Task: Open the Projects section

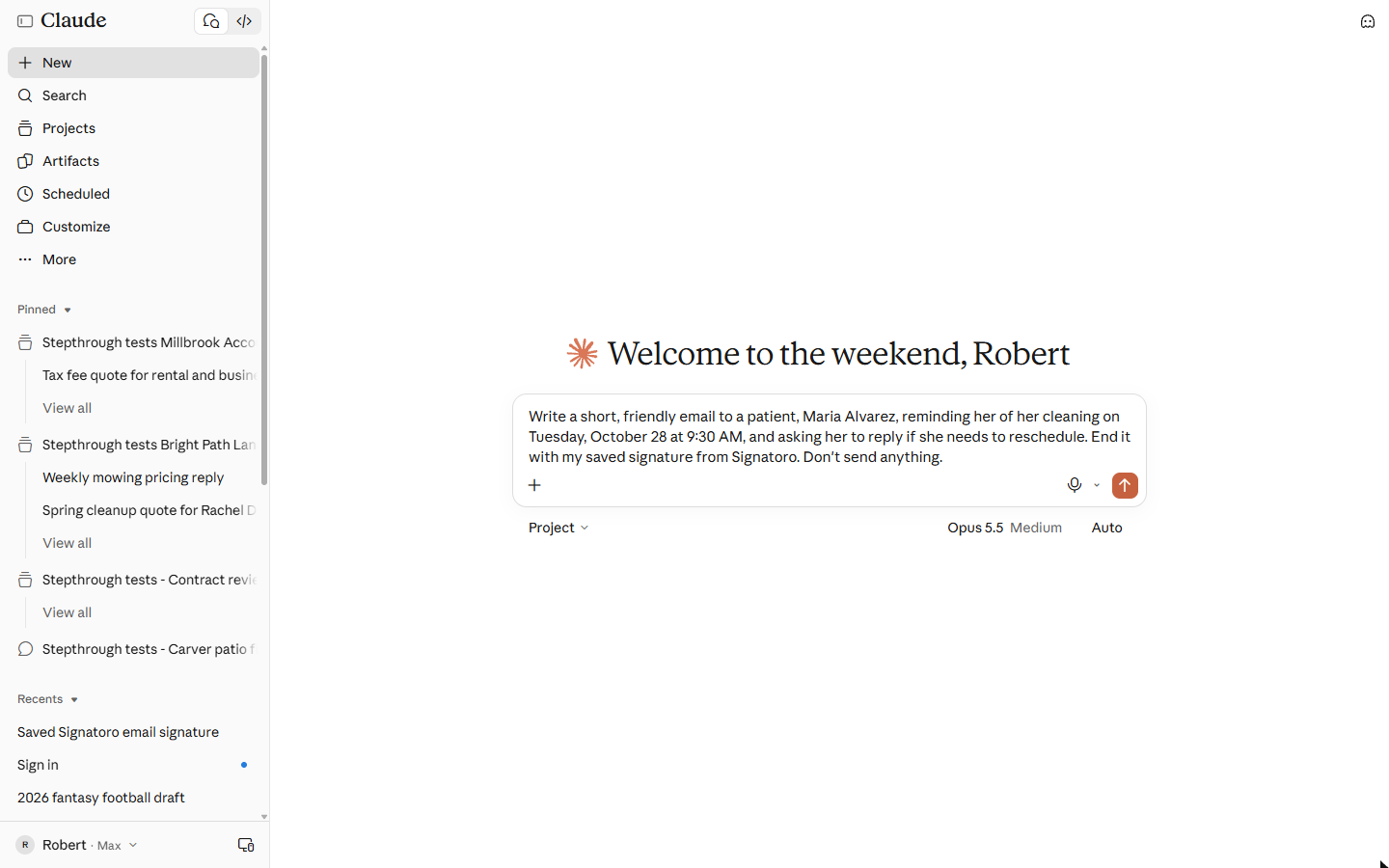Action: click(133, 128)
